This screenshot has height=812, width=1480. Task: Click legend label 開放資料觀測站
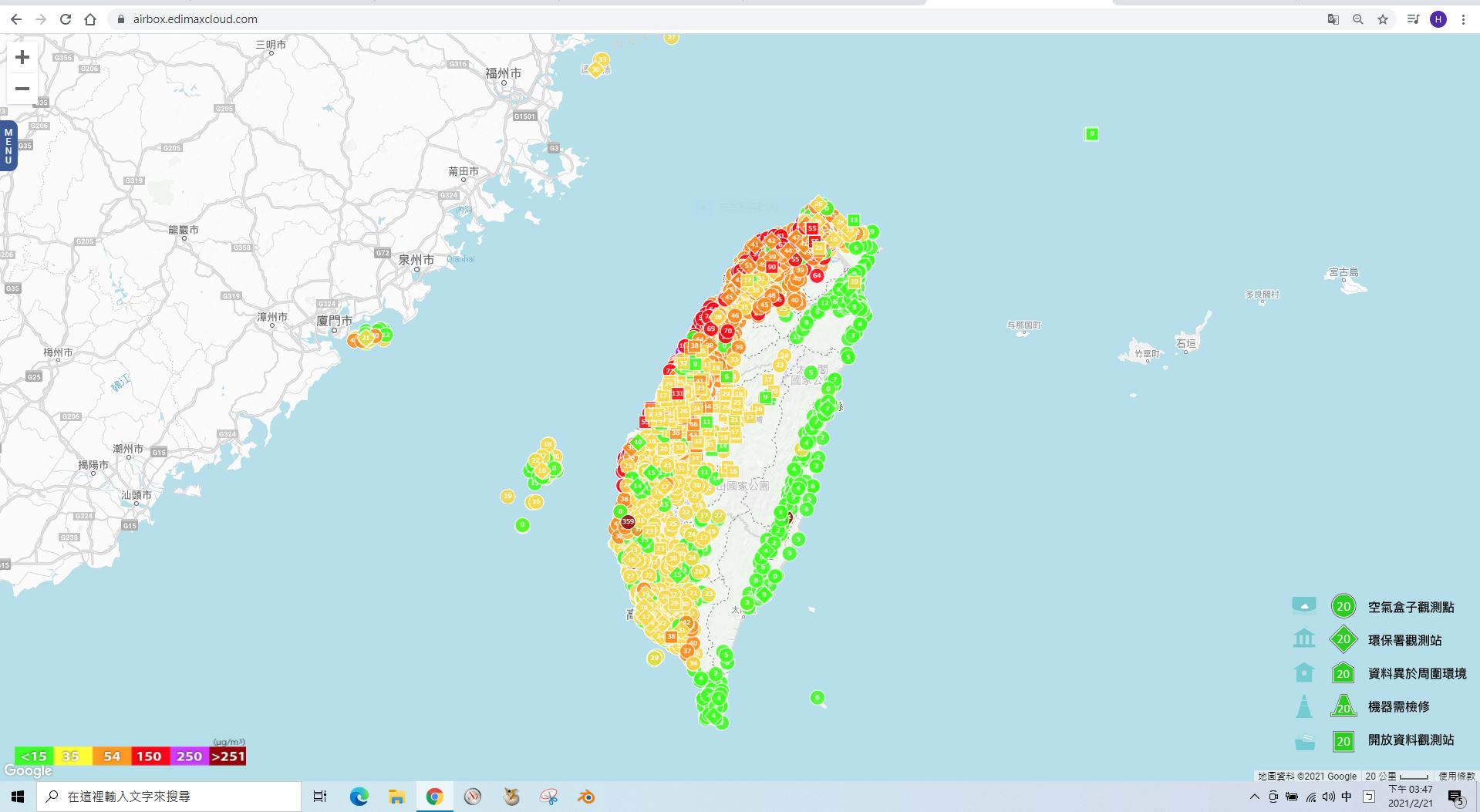point(1411,740)
